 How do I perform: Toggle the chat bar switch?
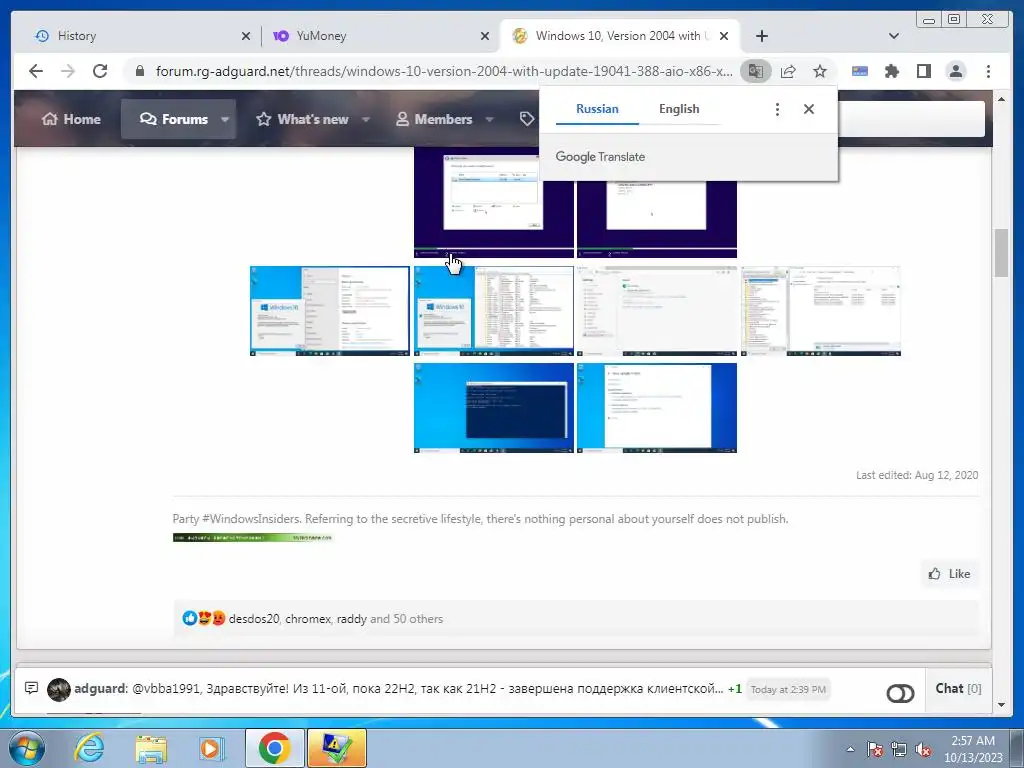900,693
